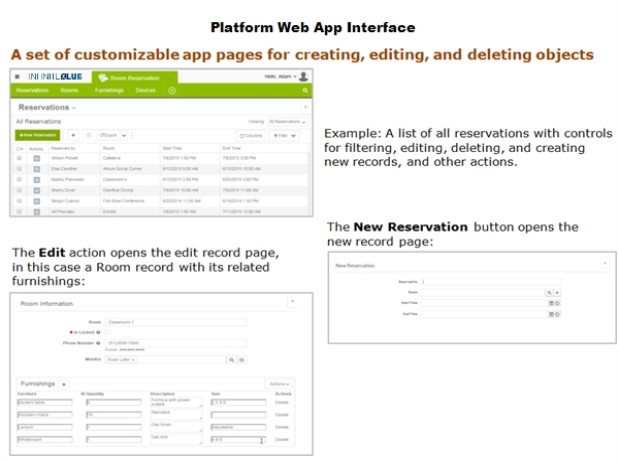Click the Columns button
This screenshot has width=619, height=460.
(x=248, y=134)
